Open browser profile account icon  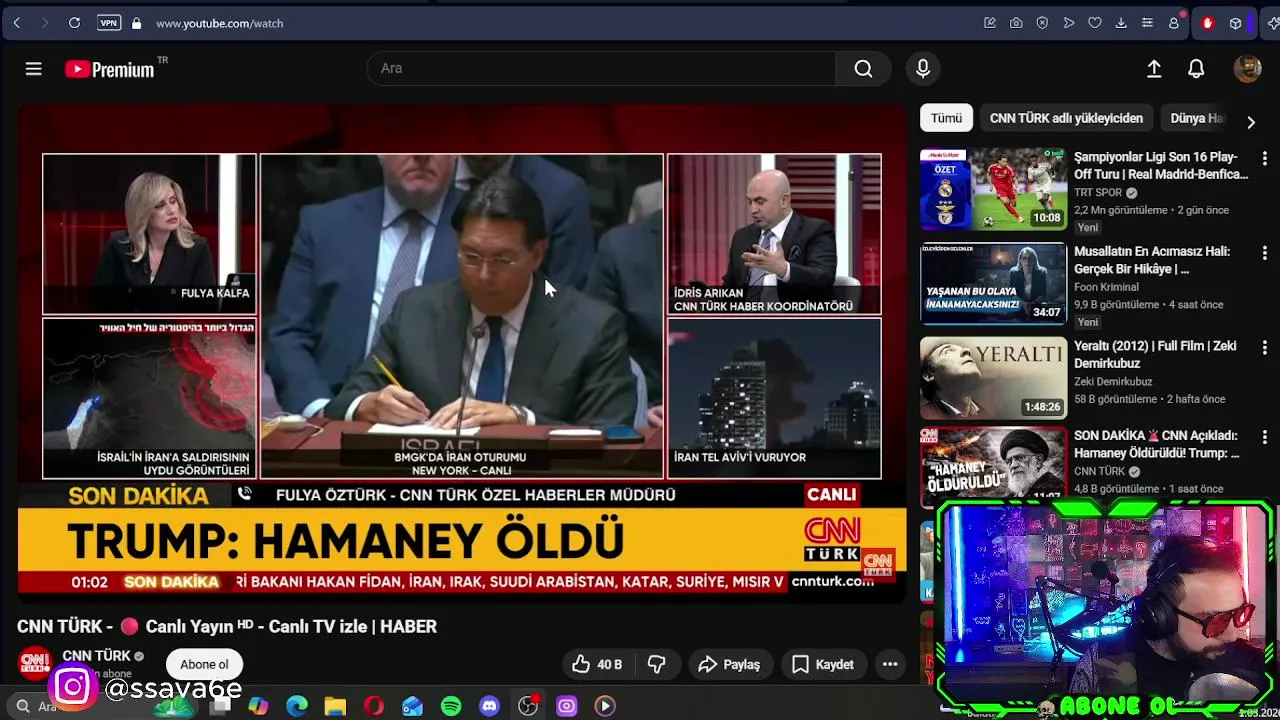(1174, 23)
